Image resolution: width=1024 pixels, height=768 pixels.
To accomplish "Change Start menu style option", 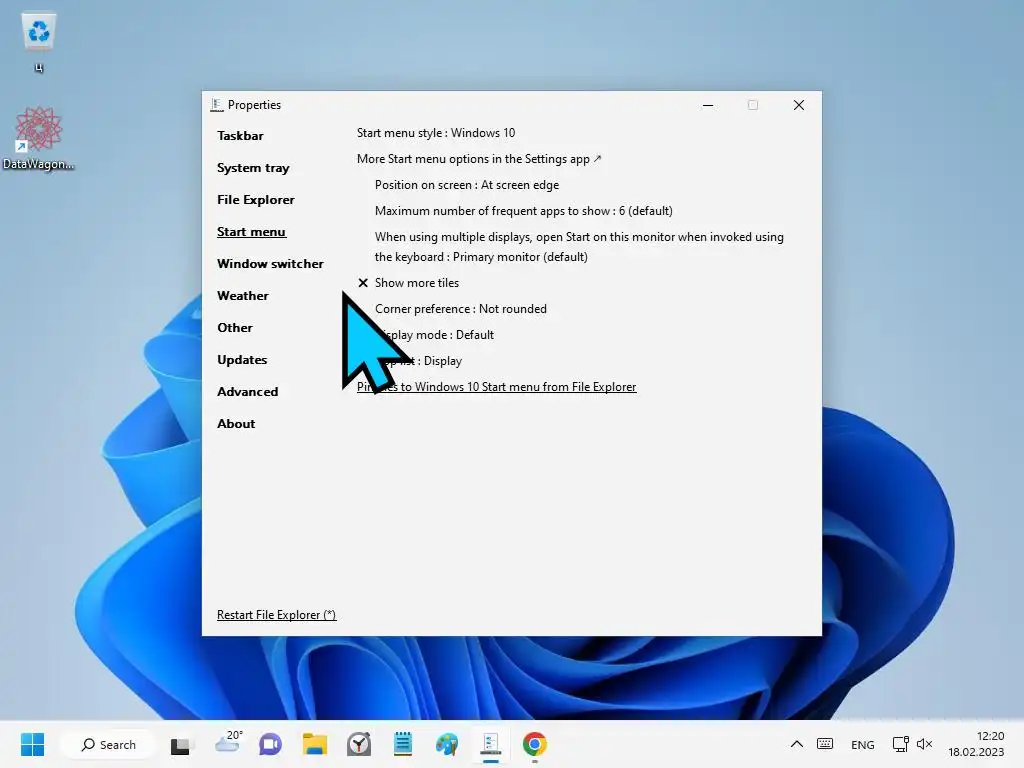I will coord(436,133).
